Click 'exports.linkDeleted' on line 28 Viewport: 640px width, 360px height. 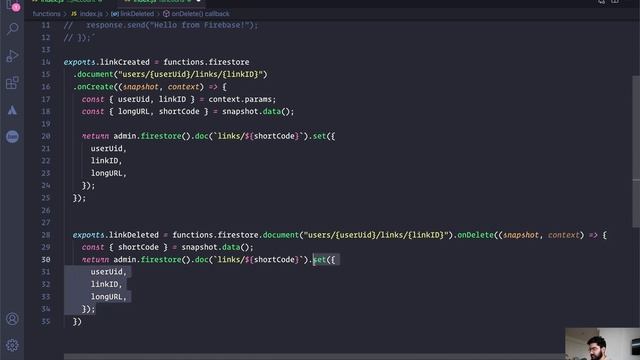(x=116, y=235)
